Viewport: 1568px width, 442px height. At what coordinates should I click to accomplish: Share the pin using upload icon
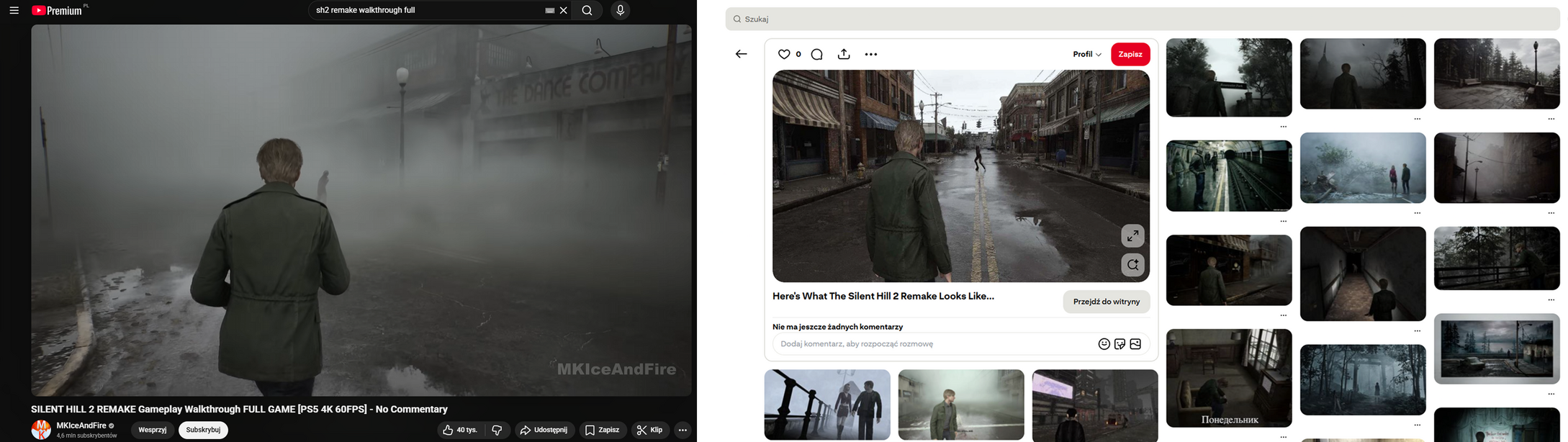click(844, 55)
